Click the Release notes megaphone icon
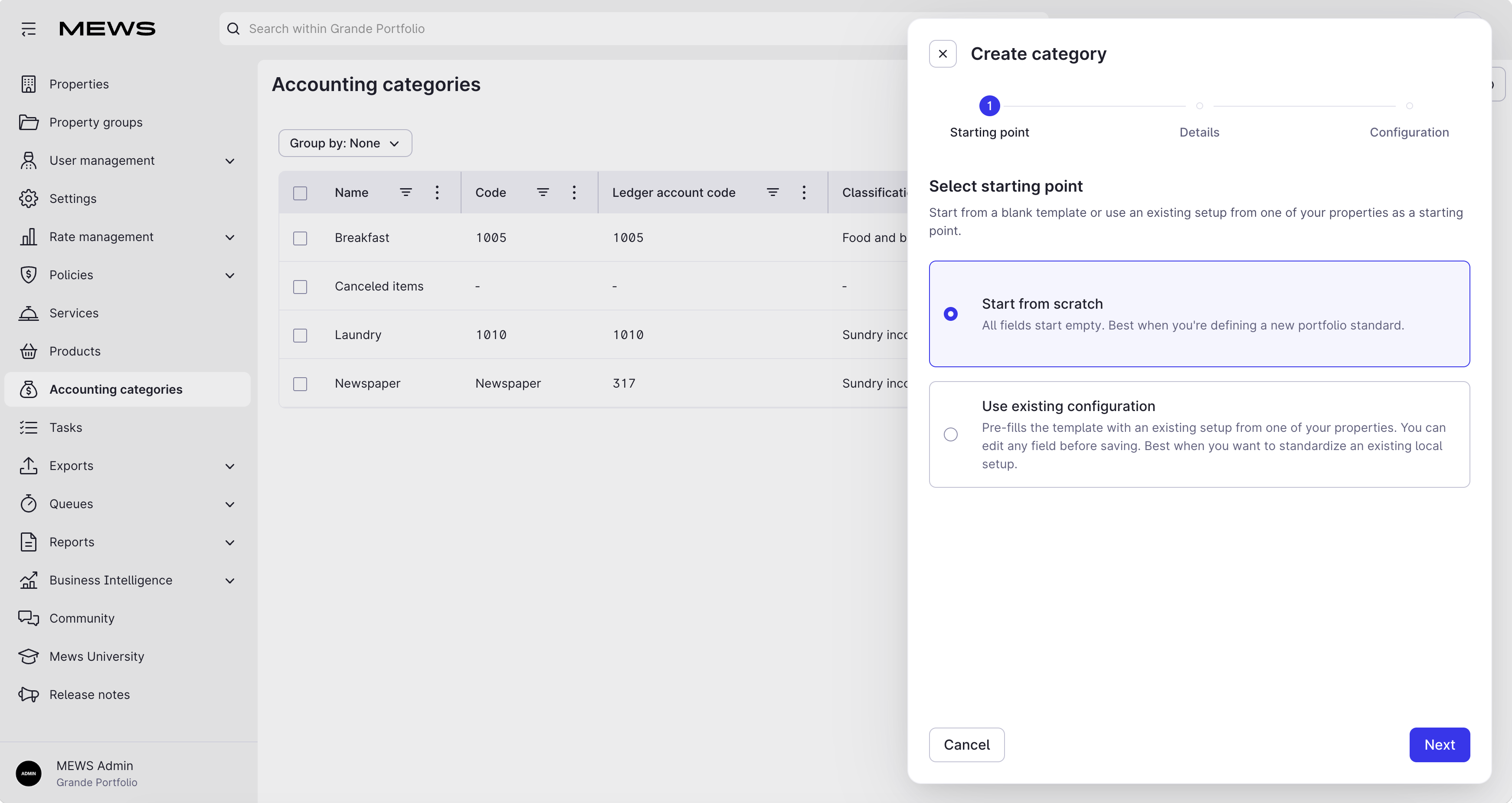Image resolution: width=1512 pixels, height=803 pixels. 28,694
